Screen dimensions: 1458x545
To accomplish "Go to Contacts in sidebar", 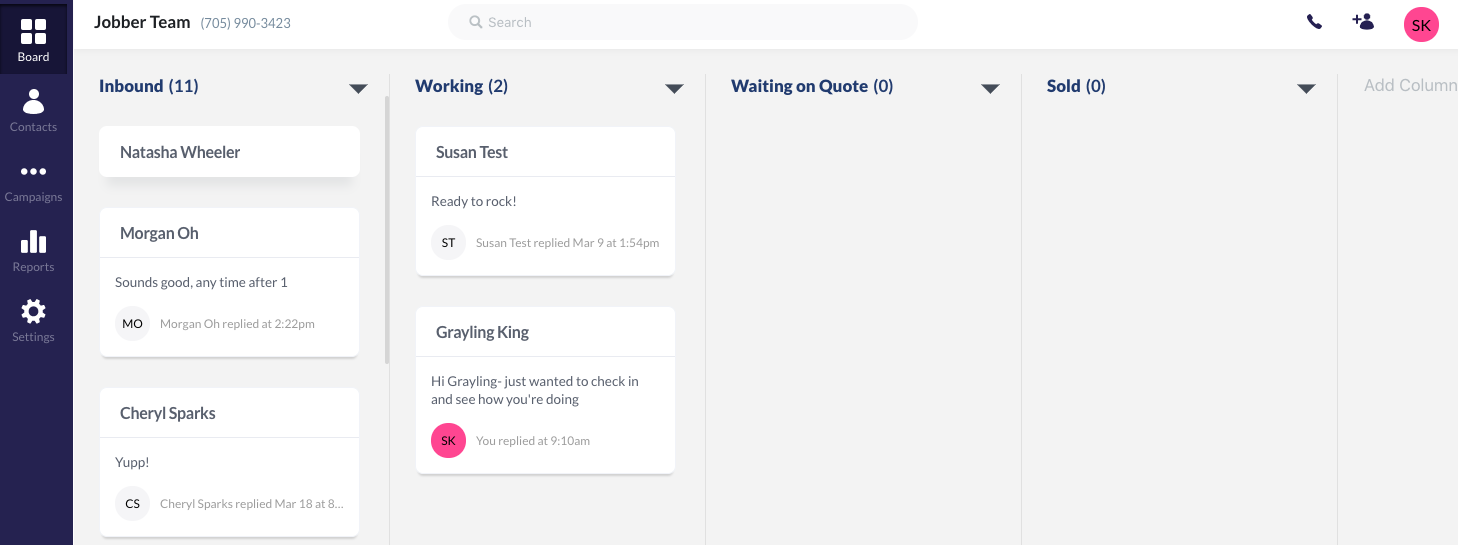I will click(33, 110).
